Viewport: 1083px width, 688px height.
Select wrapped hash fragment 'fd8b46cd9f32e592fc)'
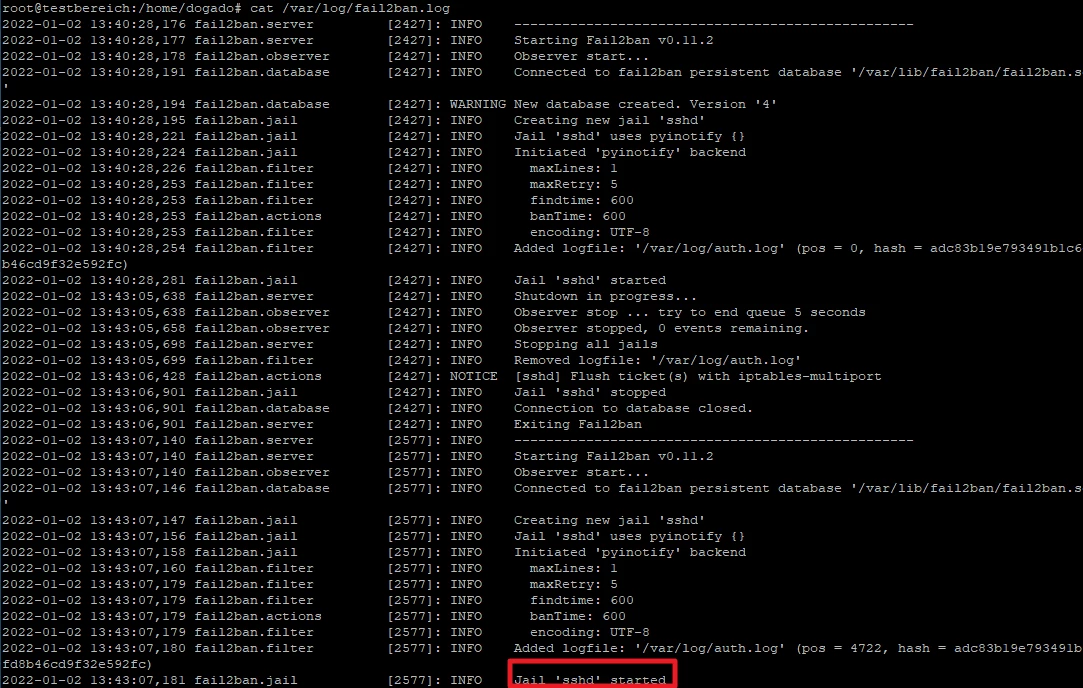point(77,665)
